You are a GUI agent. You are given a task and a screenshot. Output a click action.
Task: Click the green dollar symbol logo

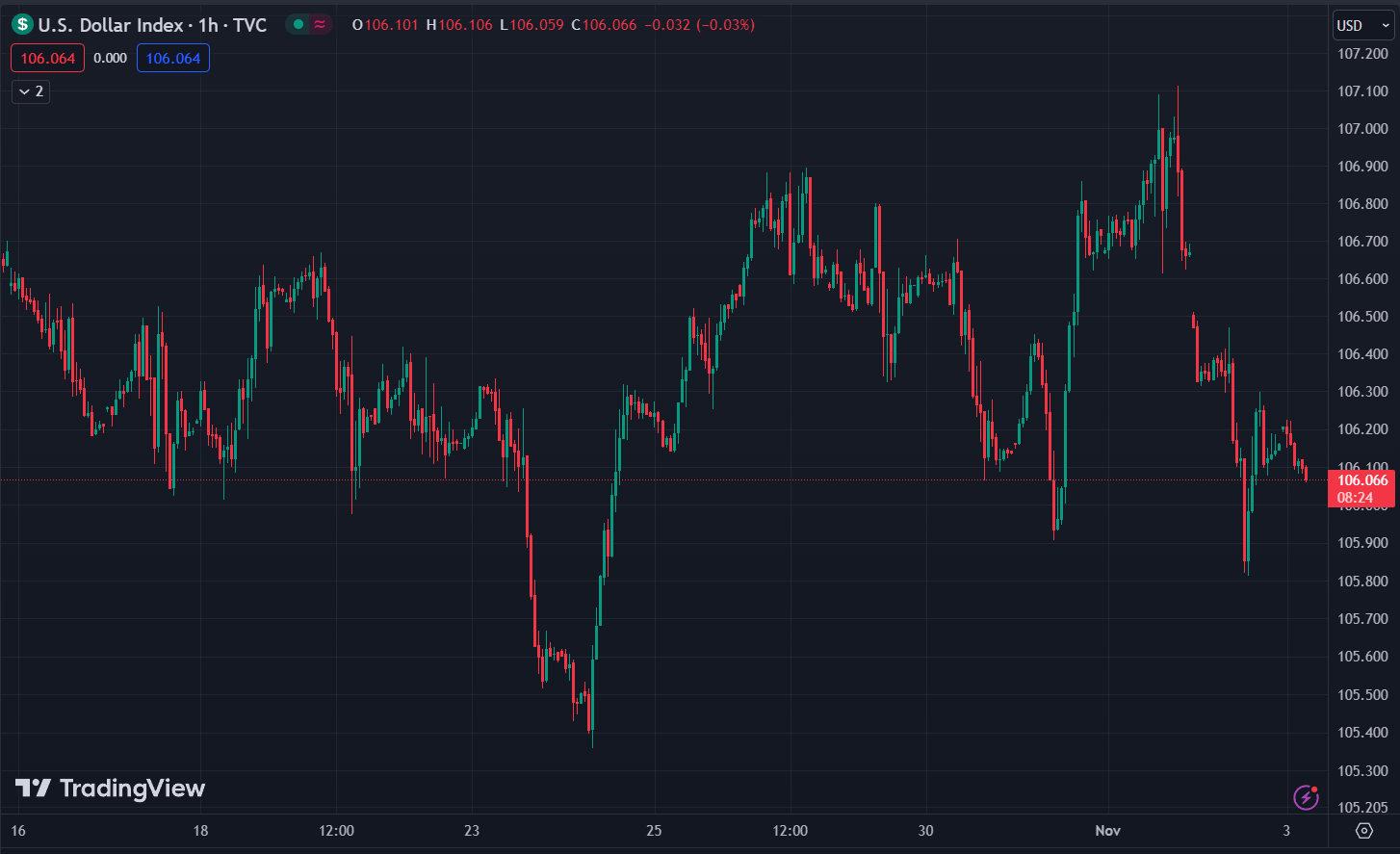pos(22,25)
